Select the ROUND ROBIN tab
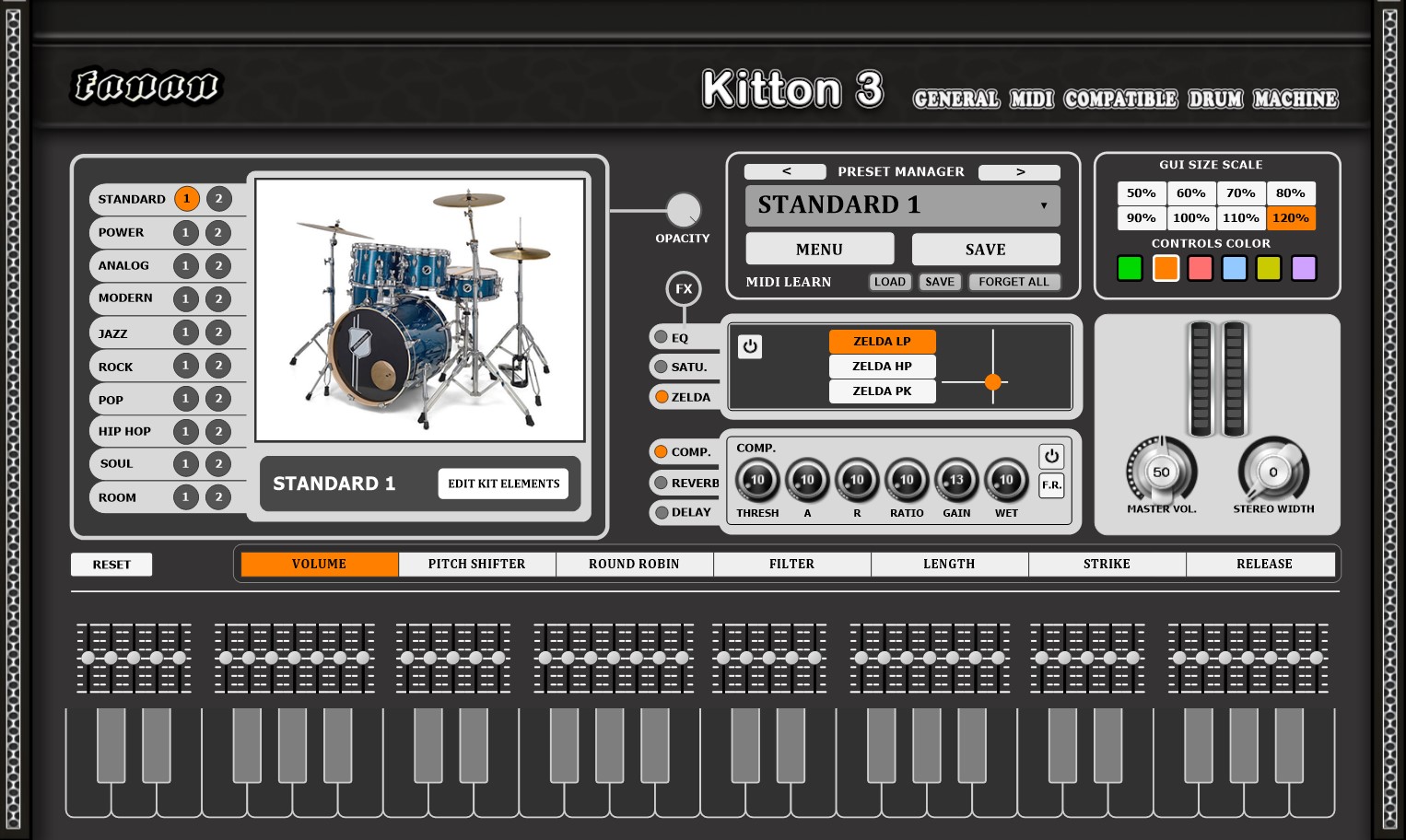This screenshot has width=1406, height=840. click(634, 564)
